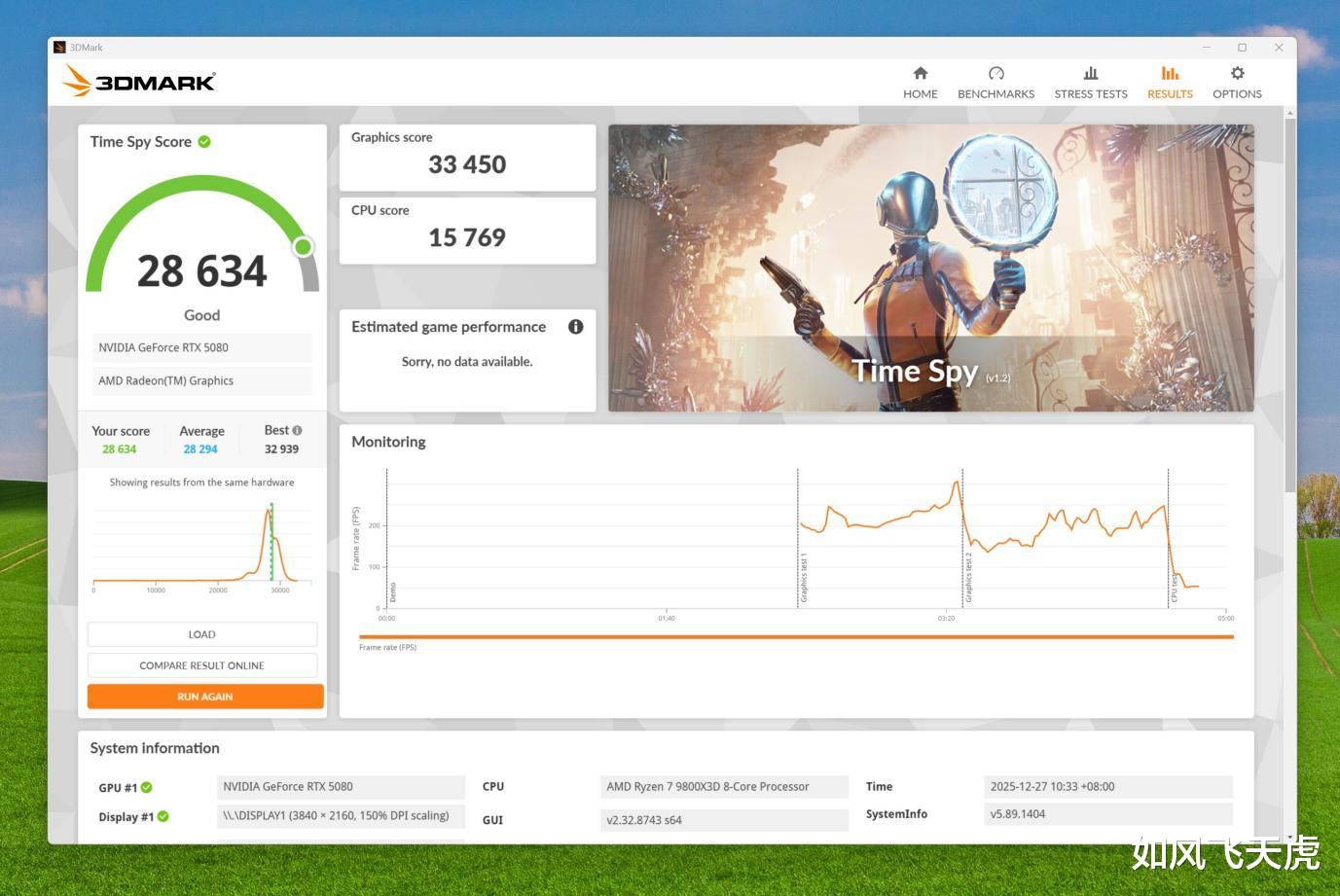Click the Demo marker in Monitoring chart
The width and height of the screenshot is (1340, 896).
pos(393,592)
